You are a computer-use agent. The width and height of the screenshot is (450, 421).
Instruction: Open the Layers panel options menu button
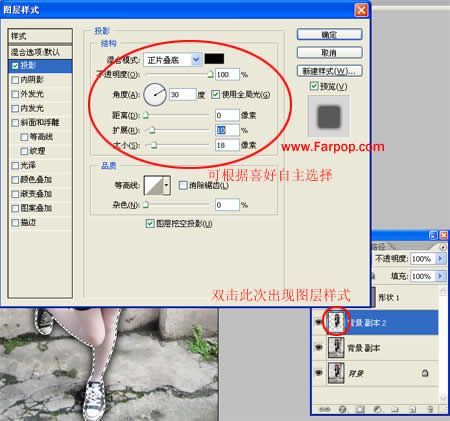click(x=443, y=247)
